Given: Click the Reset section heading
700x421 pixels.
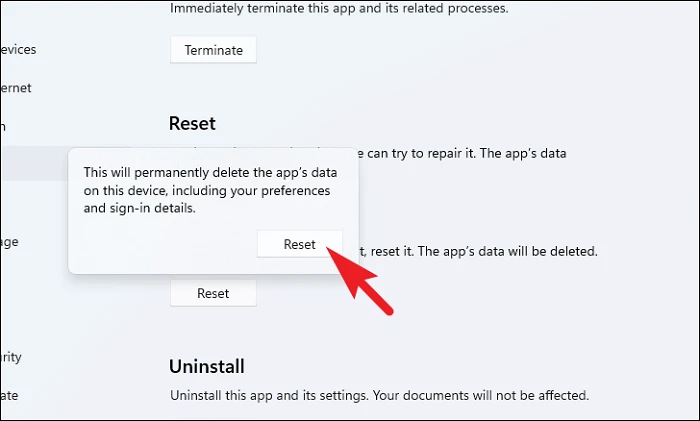Looking at the screenshot, I should pyautogui.click(x=192, y=124).
